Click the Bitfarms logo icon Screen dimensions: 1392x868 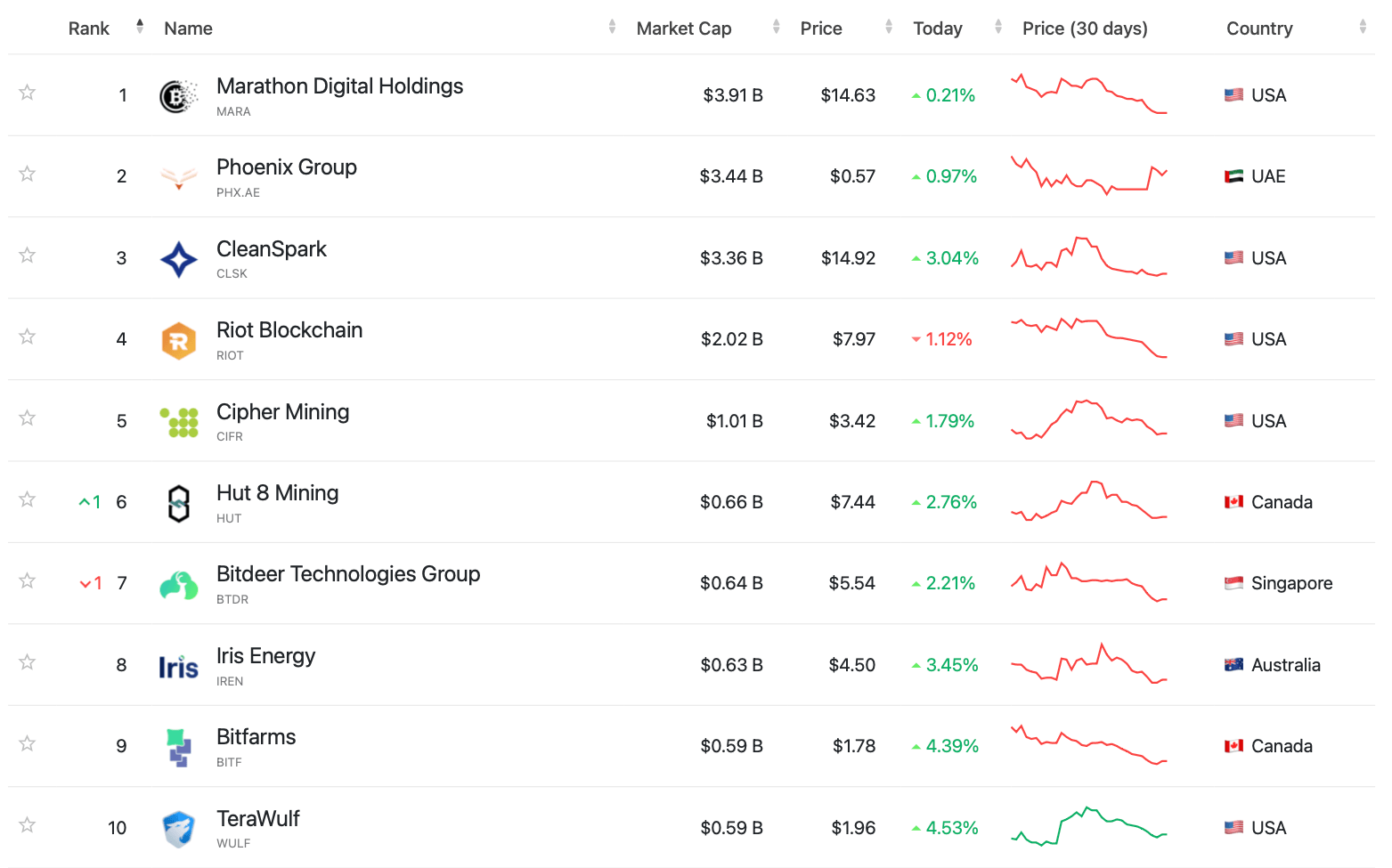178,747
